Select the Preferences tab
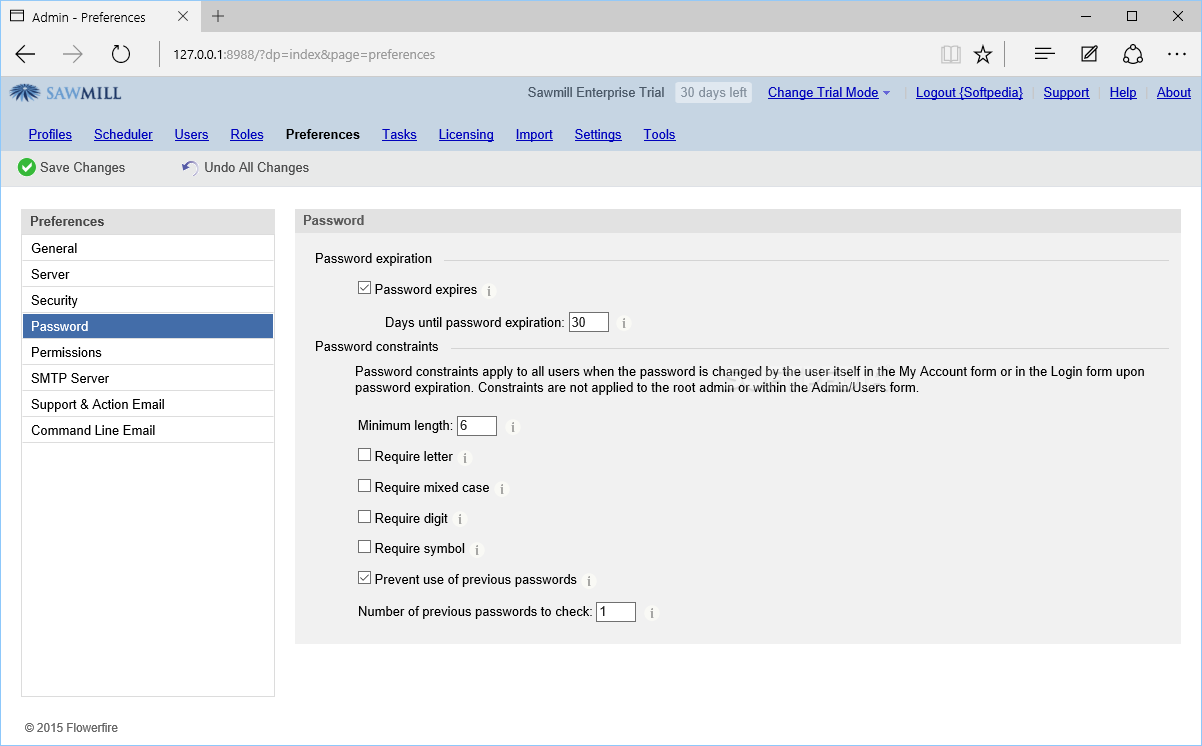This screenshot has width=1202, height=746. click(322, 134)
